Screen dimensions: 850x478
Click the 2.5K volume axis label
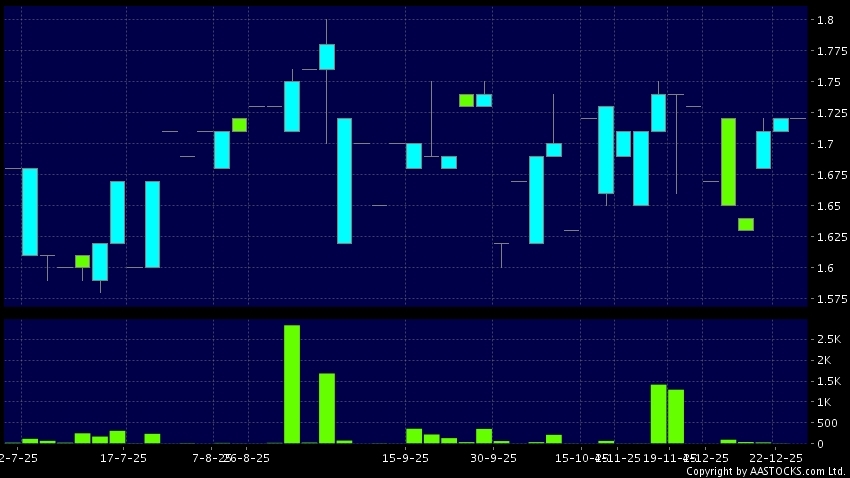[828, 340]
